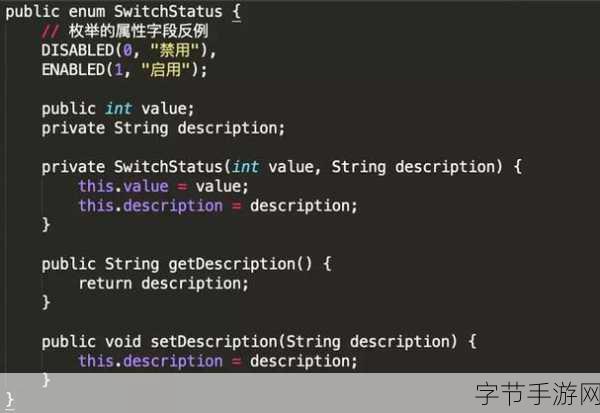The height and width of the screenshot is (413, 600).
Task: Click the public int value field declaration
Action: pos(117,108)
